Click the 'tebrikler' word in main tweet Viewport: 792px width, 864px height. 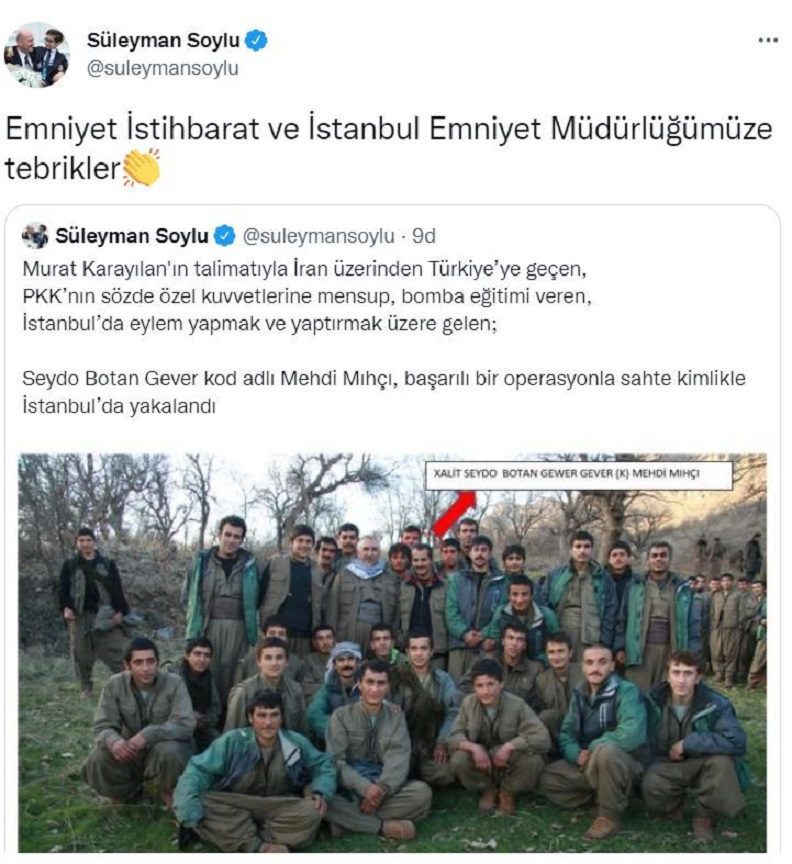tap(62, 168)
